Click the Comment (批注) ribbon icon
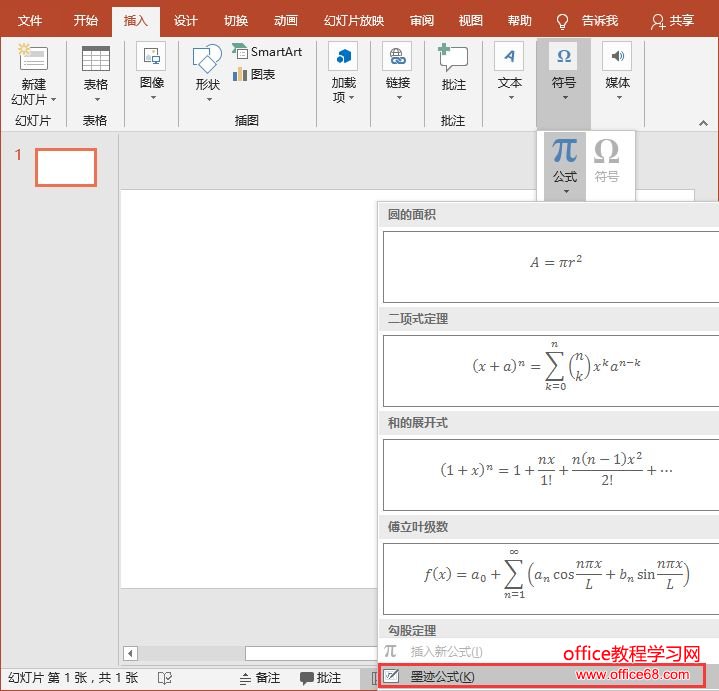The height and width of the screenshot is (691, 719). point(453,60)
